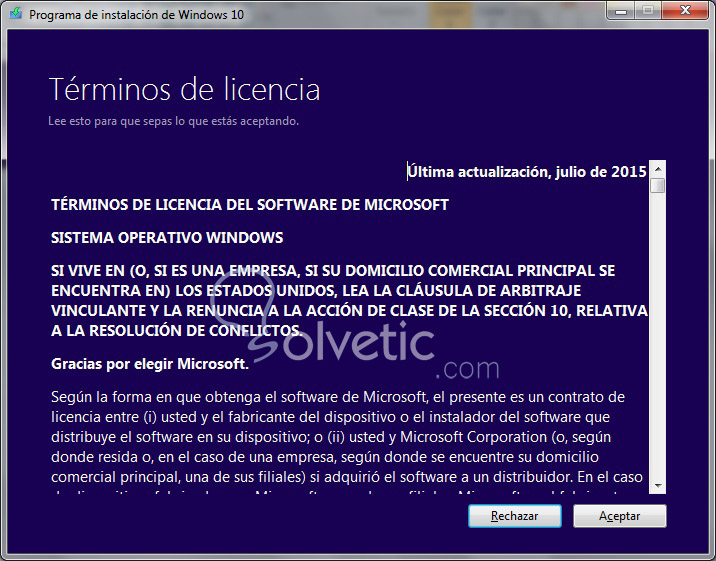Click 'SISTEMA OPERATIVO WINDOWS' line

[167, 238]
